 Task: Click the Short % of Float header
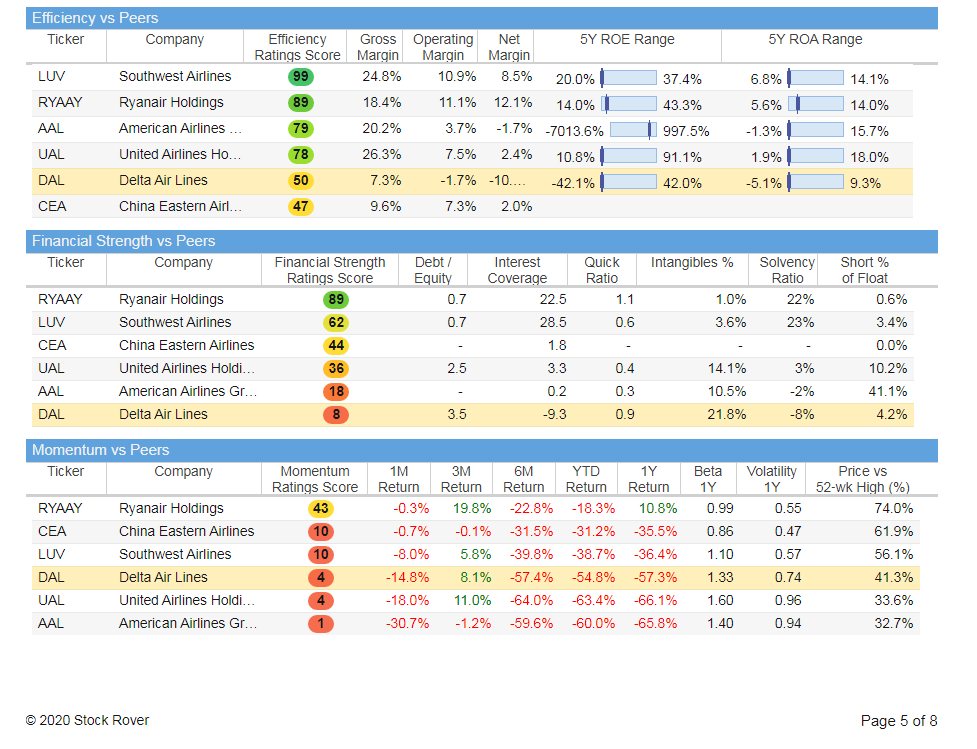tap(864, 270)
